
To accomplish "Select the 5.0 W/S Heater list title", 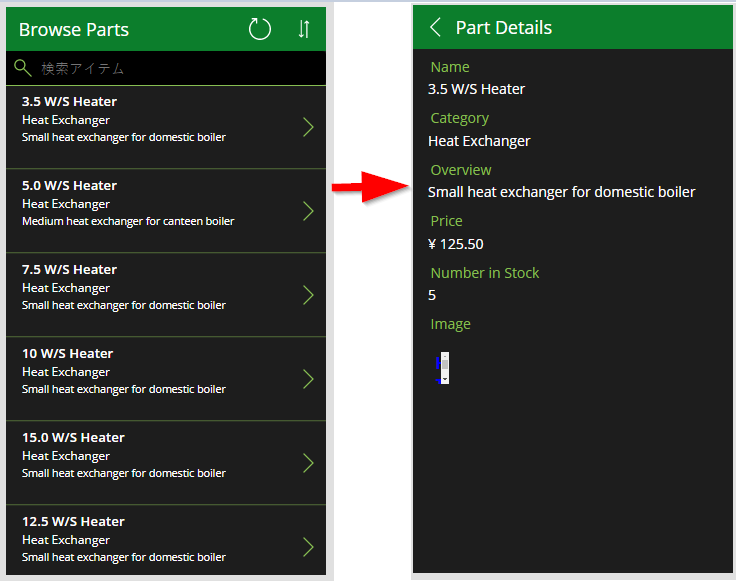I will click(69, 185).
